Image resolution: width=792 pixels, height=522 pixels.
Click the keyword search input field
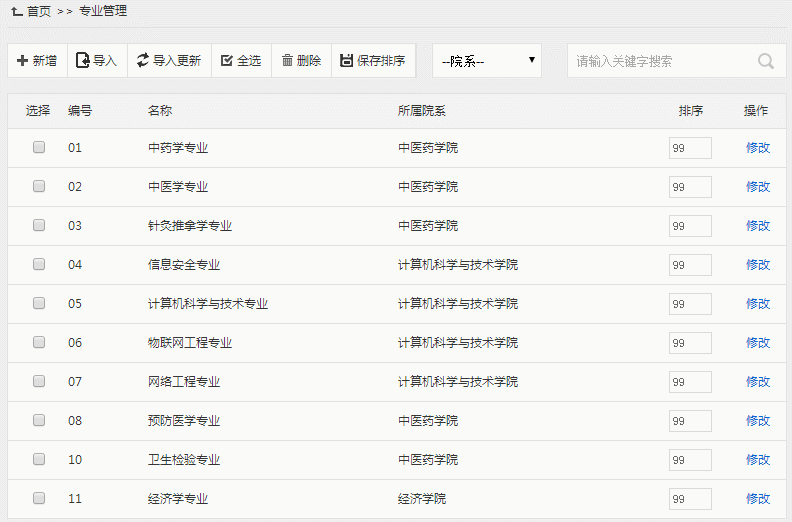(x=660, y=61)
